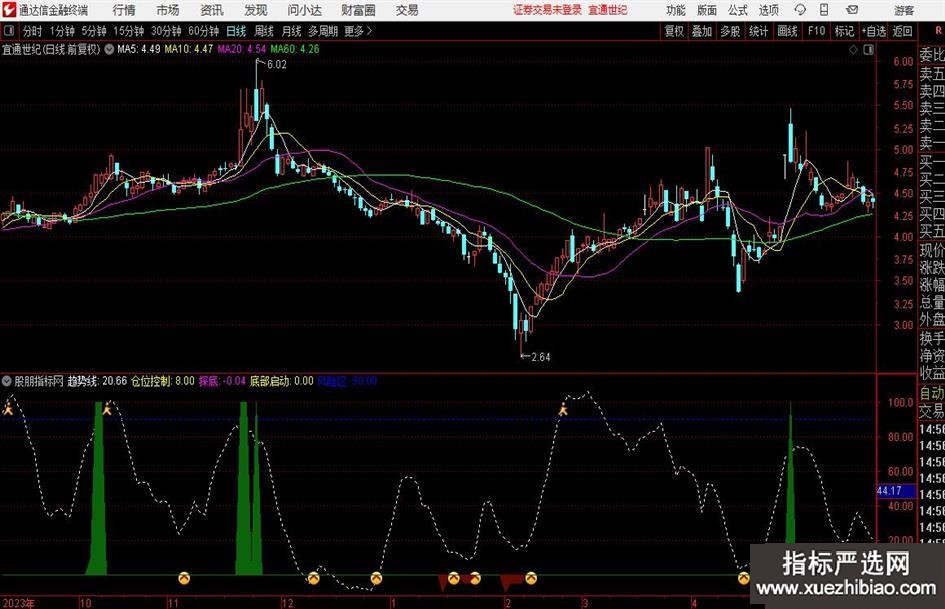The image size is (945, 609).
Task: Open the 选项 menu
Action: click(x=768, y=10)
